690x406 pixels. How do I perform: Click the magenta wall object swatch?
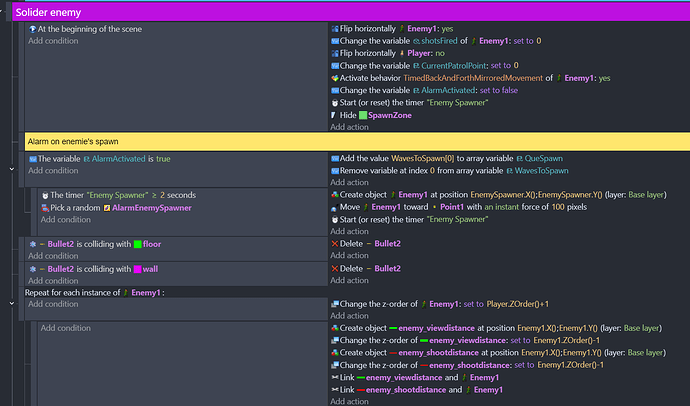coord(136,269)
